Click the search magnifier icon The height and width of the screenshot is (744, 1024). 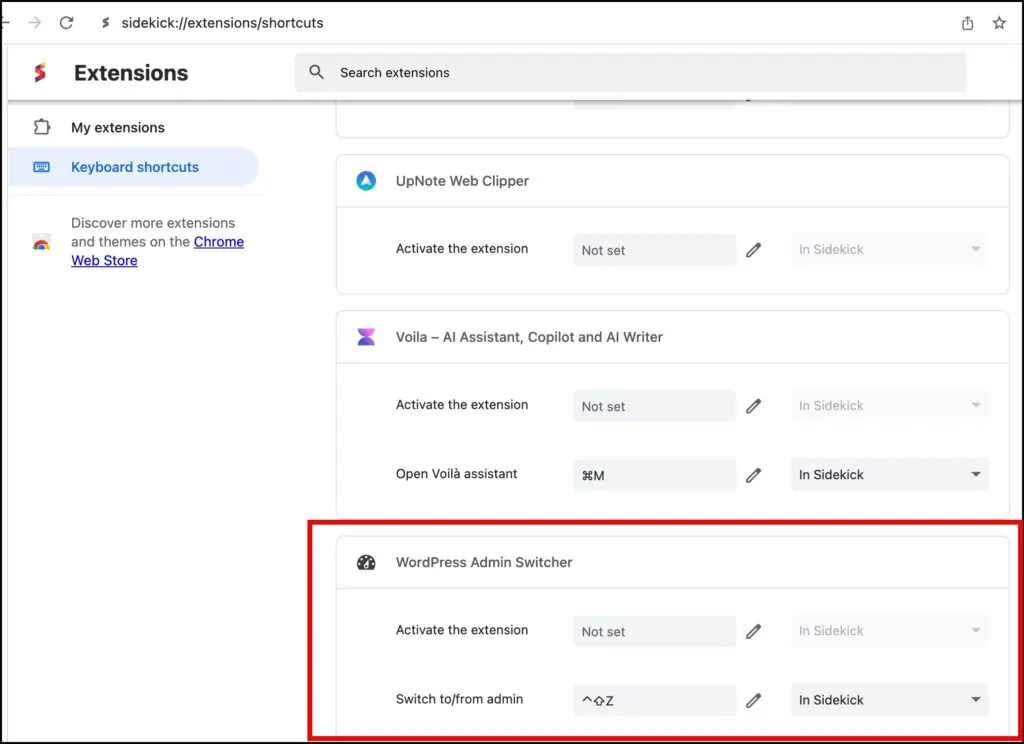tap(316, 72)
